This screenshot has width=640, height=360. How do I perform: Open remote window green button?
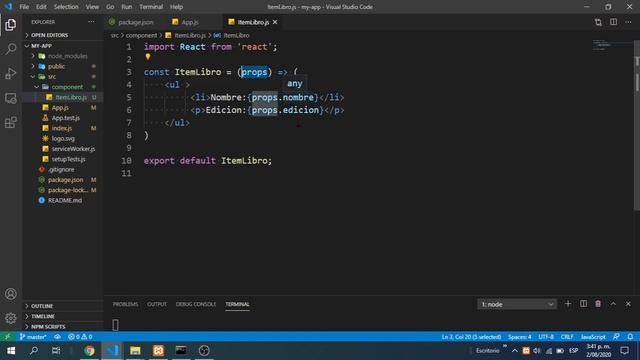tap(7, 337)
